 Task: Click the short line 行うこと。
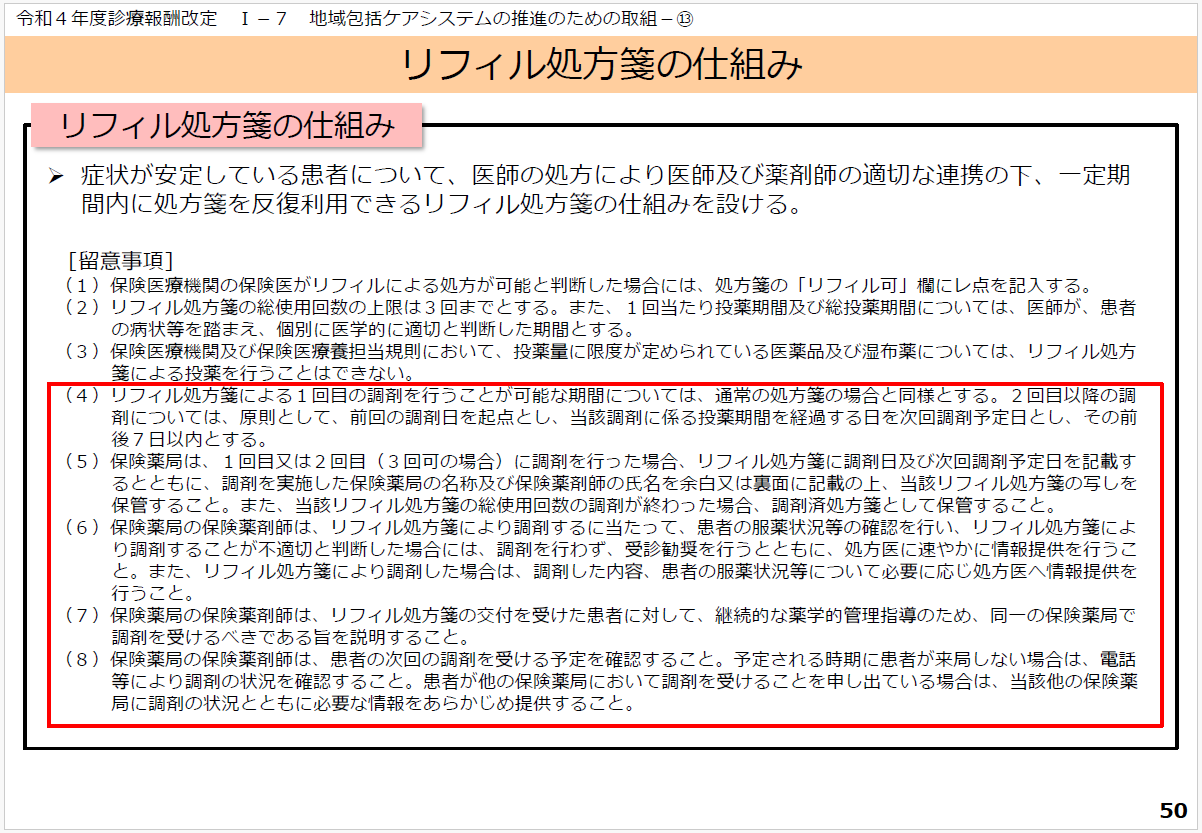[153, 593]
